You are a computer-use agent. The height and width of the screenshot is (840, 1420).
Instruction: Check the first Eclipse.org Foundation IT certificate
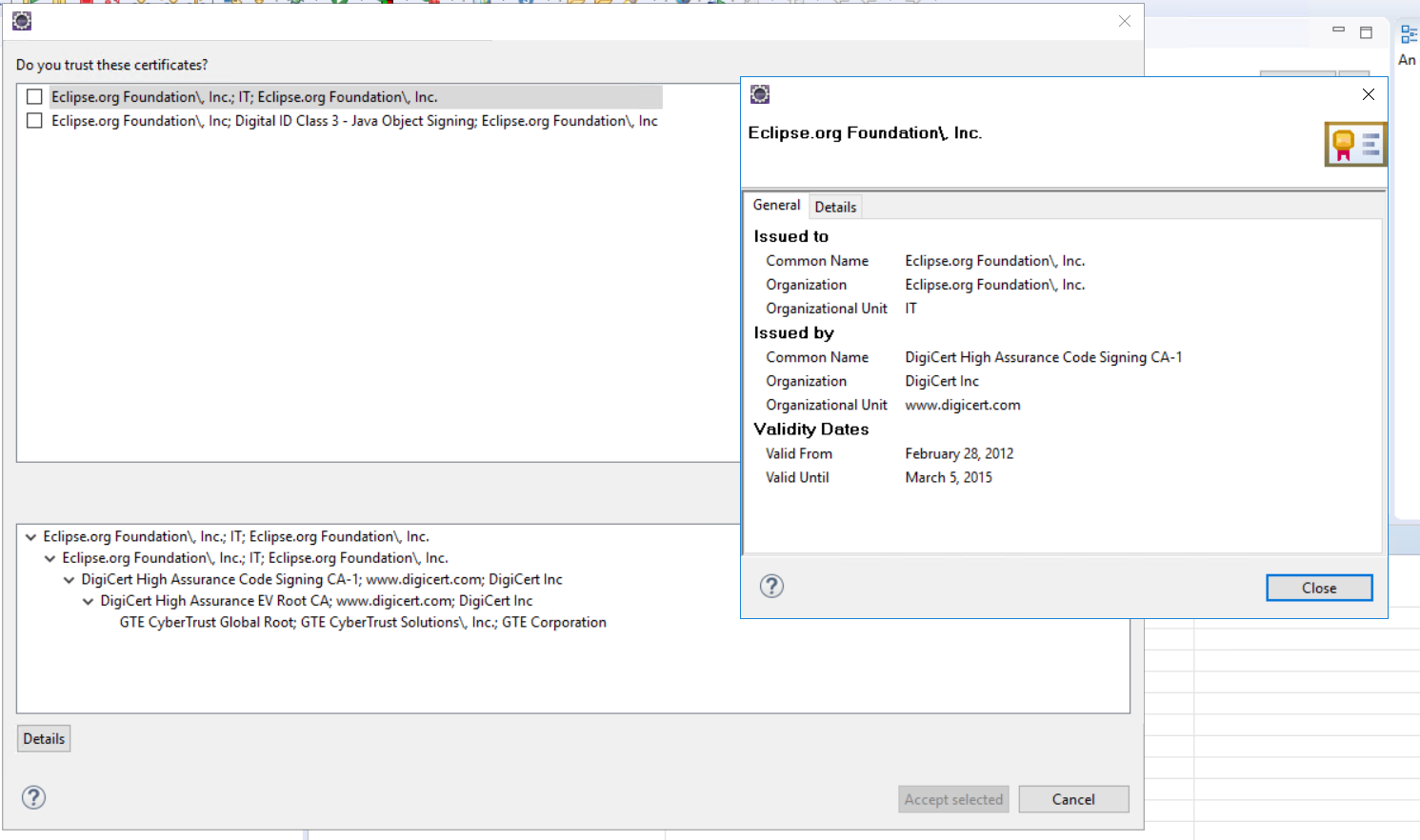point(34,96)
